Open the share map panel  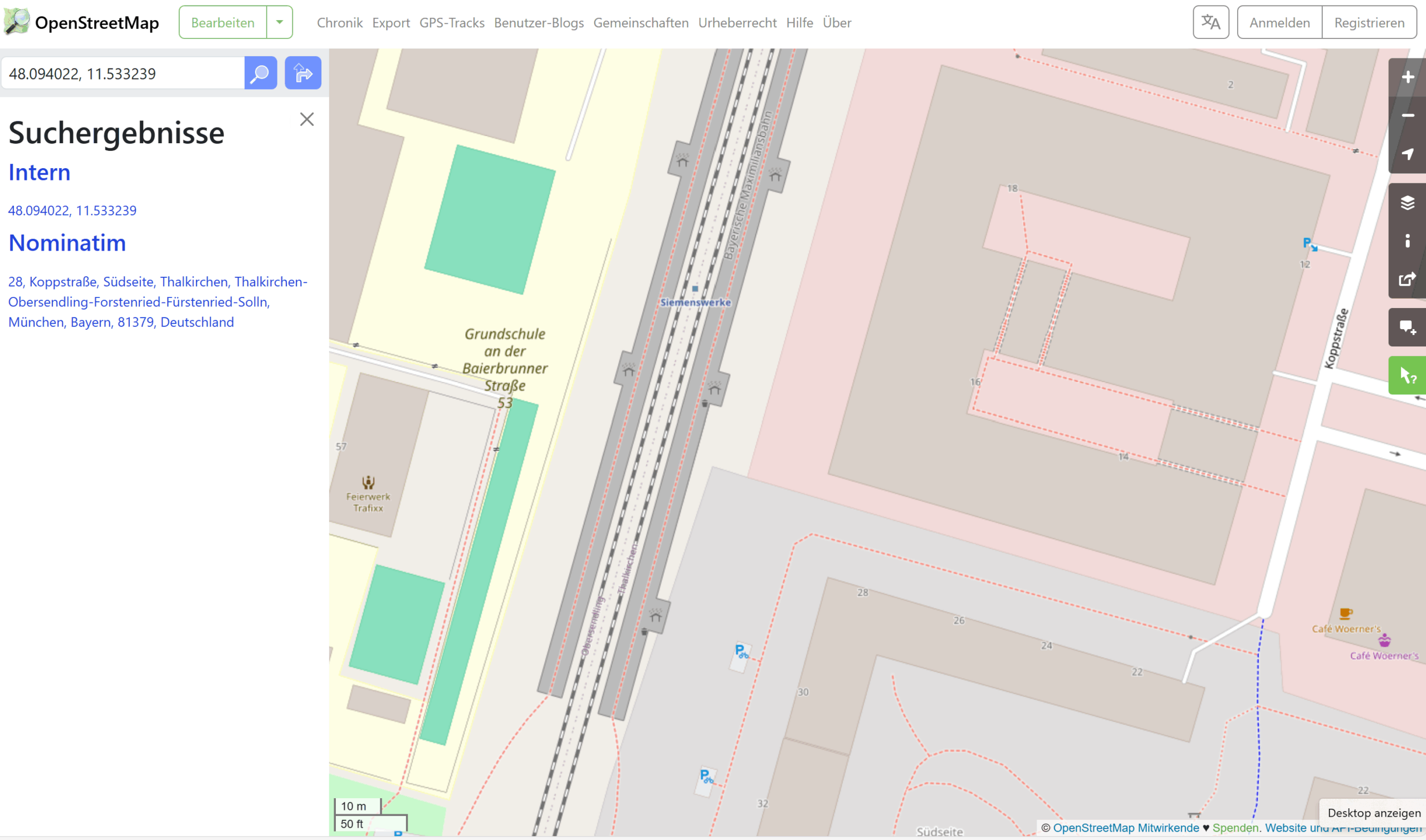(1407, 279)
